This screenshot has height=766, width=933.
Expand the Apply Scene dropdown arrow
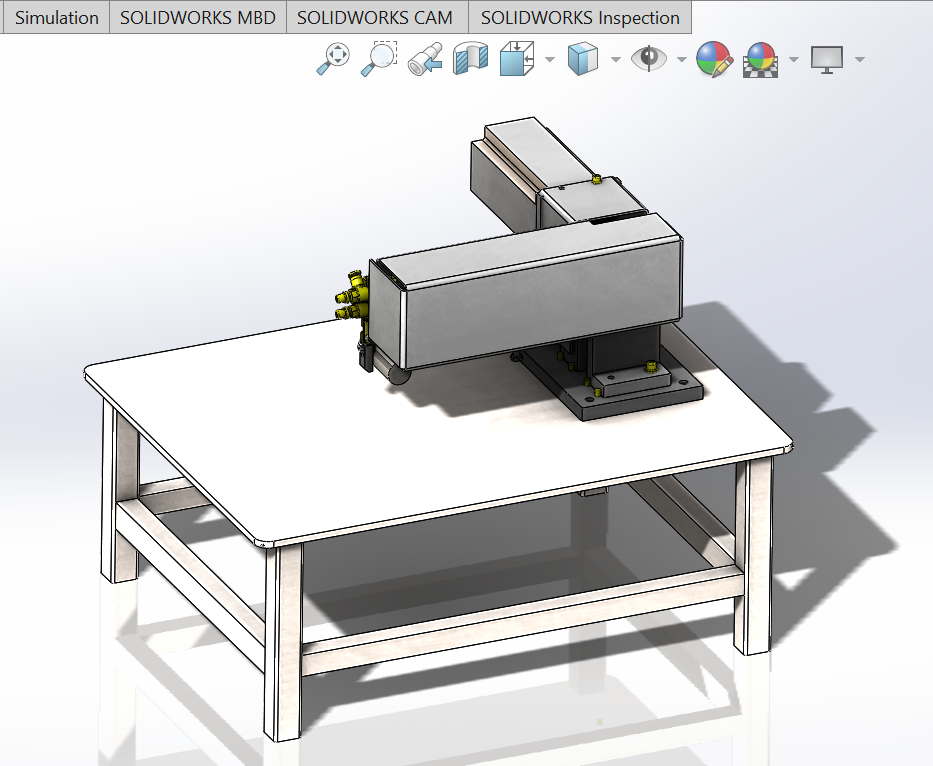coord(793,60)
